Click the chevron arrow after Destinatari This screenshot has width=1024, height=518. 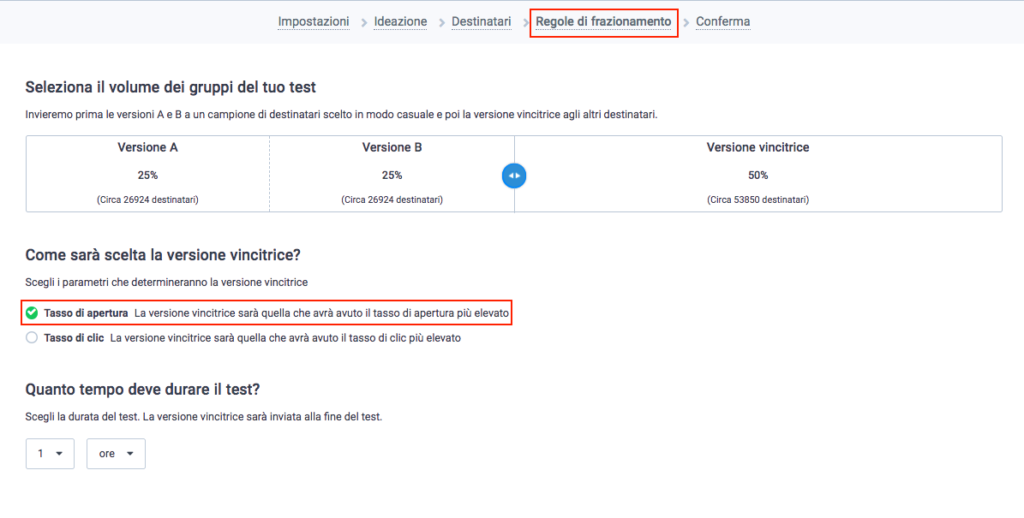pos(526,23)
